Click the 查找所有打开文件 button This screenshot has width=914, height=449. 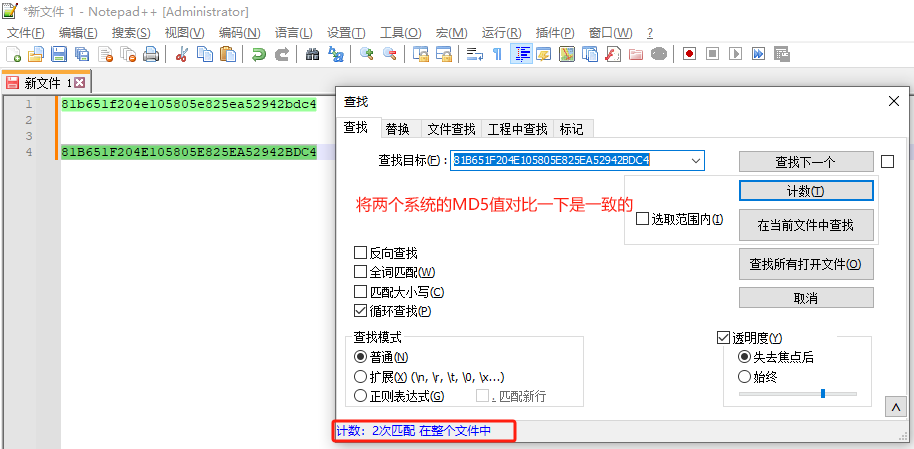[806, 264]
